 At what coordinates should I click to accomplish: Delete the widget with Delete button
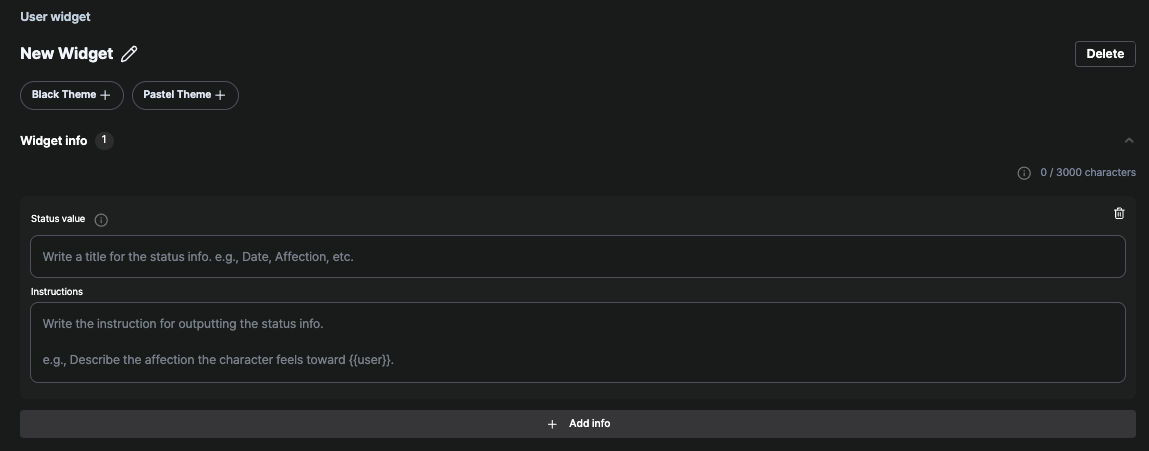(x=1105, y=54)
